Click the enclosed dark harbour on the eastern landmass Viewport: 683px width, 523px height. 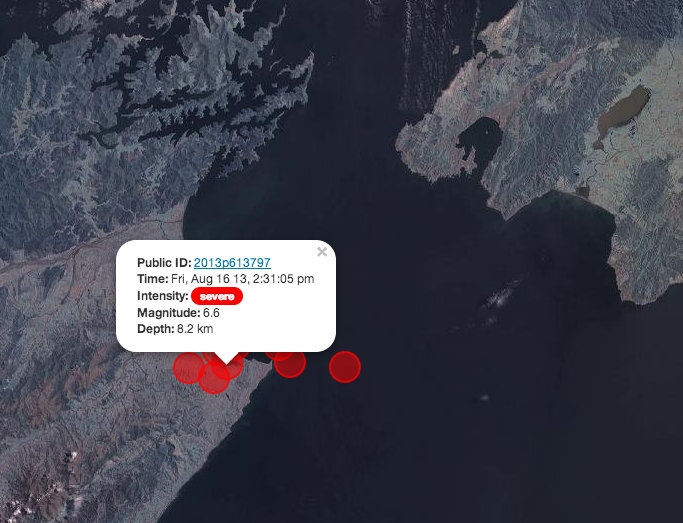click(x=480, y=140)
